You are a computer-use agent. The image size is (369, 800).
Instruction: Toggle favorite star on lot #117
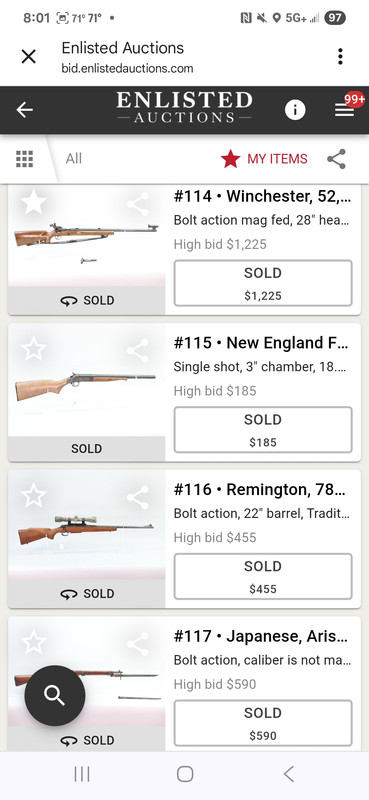tap(34, 642)
